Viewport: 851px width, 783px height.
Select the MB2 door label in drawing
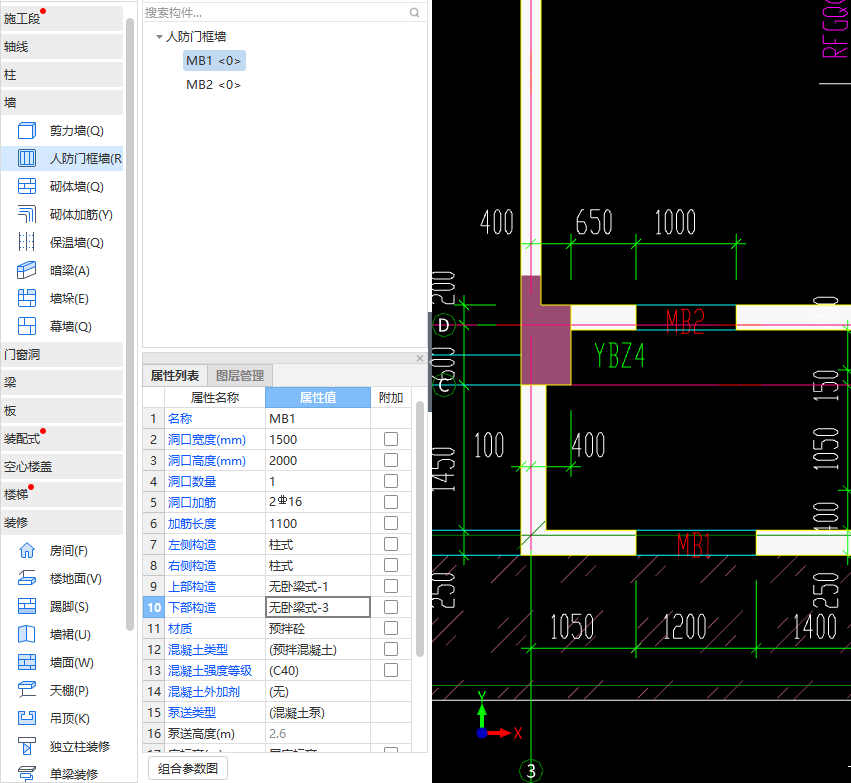pyautogui.click(x=685, y=321)
